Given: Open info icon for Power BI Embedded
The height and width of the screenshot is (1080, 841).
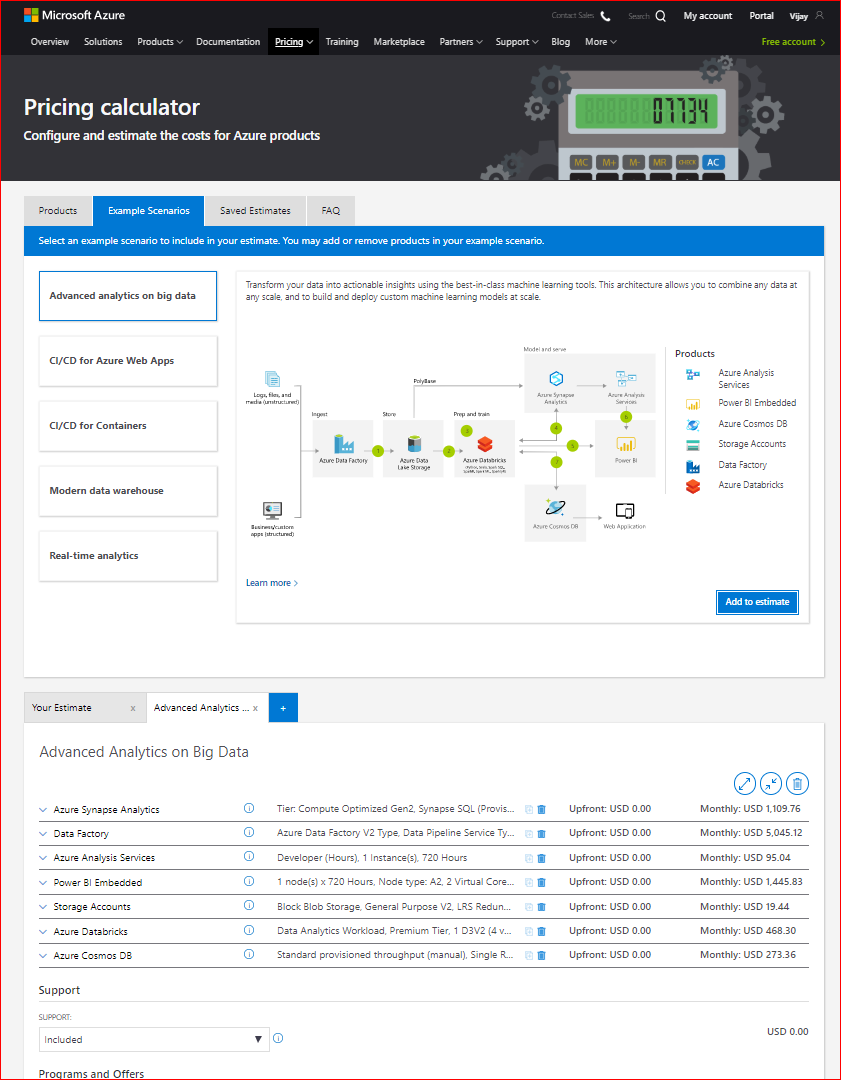Looking at the screenshot, I should (249, 881).
